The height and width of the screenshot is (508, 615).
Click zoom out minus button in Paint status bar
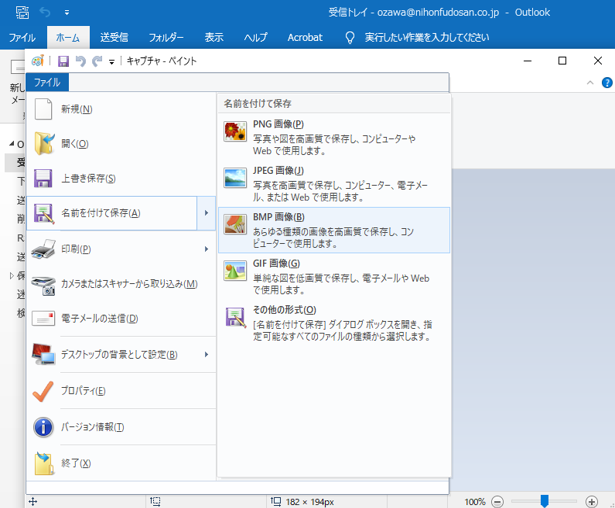(497, 502)
